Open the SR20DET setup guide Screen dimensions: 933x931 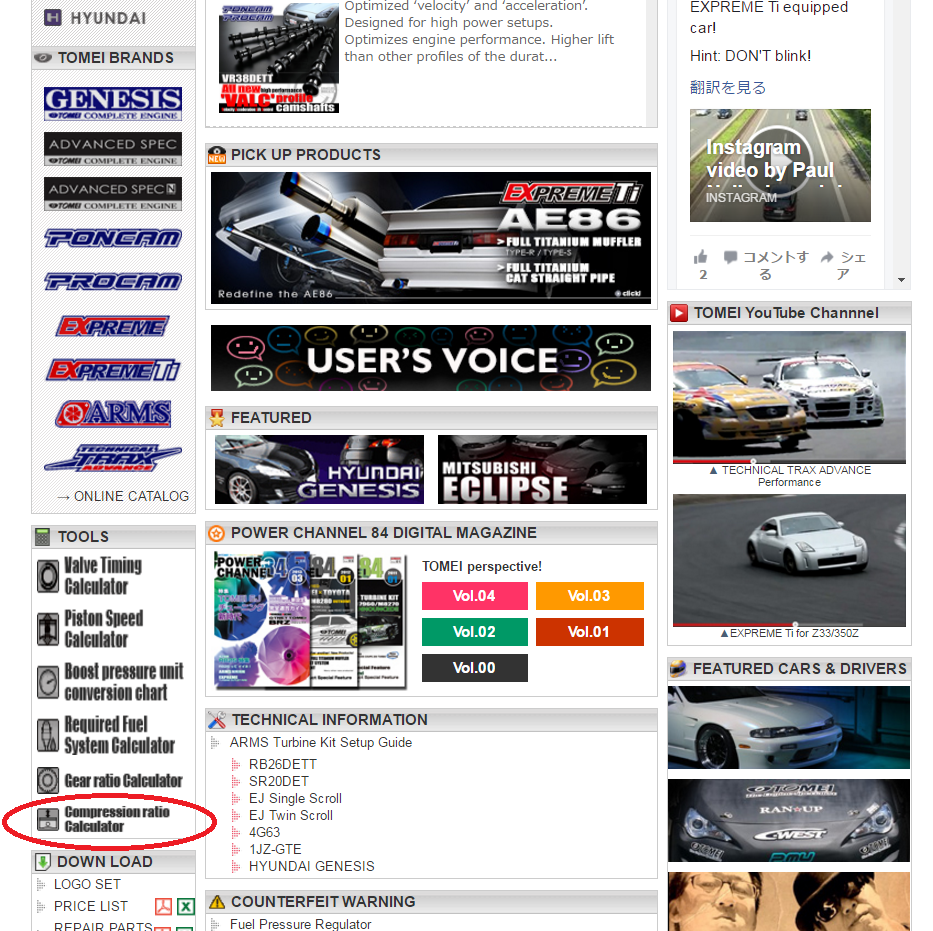pos(278,781)
